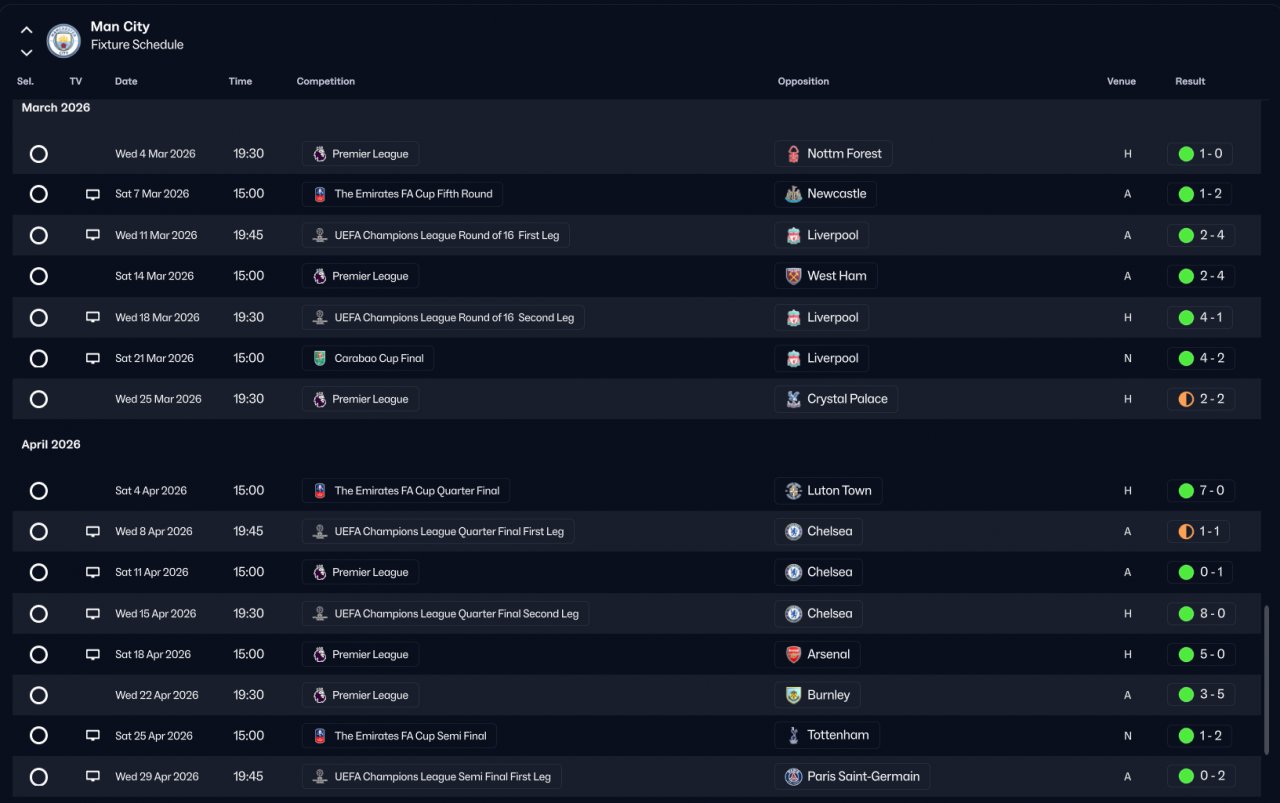
Task: Go to previous club with up chevron
Action: pos(27,30)
